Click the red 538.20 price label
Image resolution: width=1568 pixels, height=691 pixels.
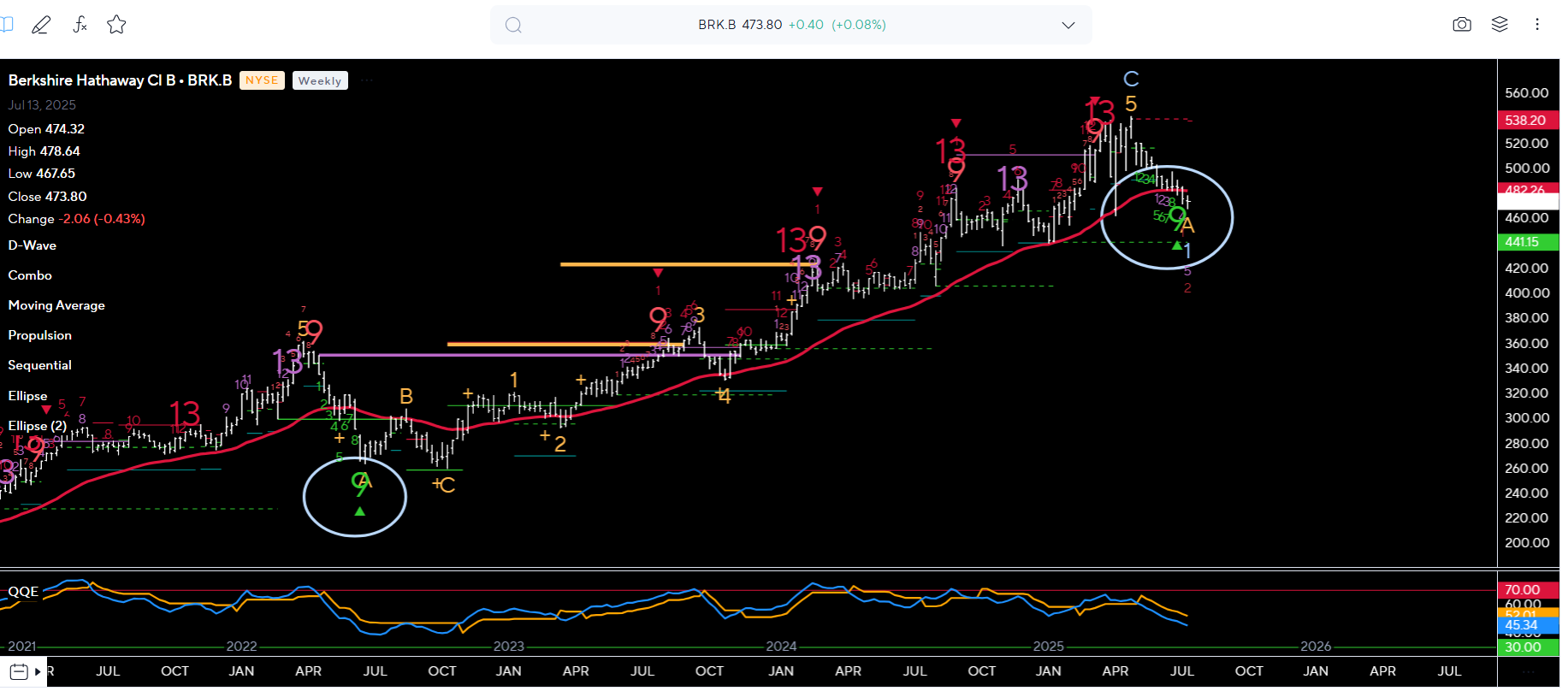click(1527, 121)
